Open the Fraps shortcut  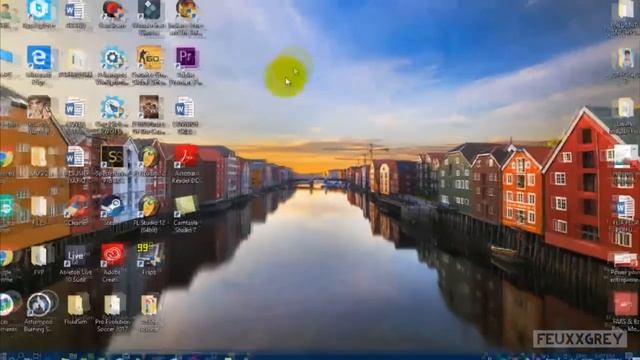pos(149,255)
